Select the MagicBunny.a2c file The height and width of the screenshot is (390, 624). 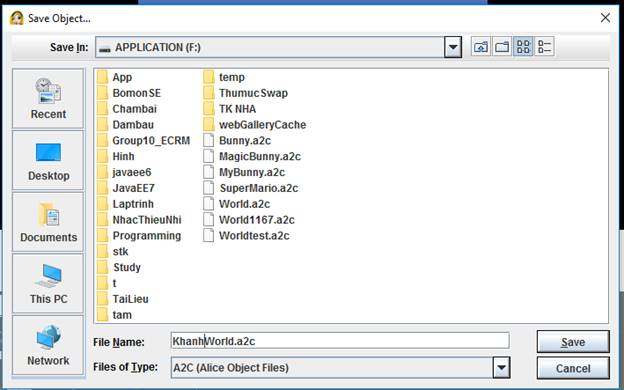[x=252, y=156]
